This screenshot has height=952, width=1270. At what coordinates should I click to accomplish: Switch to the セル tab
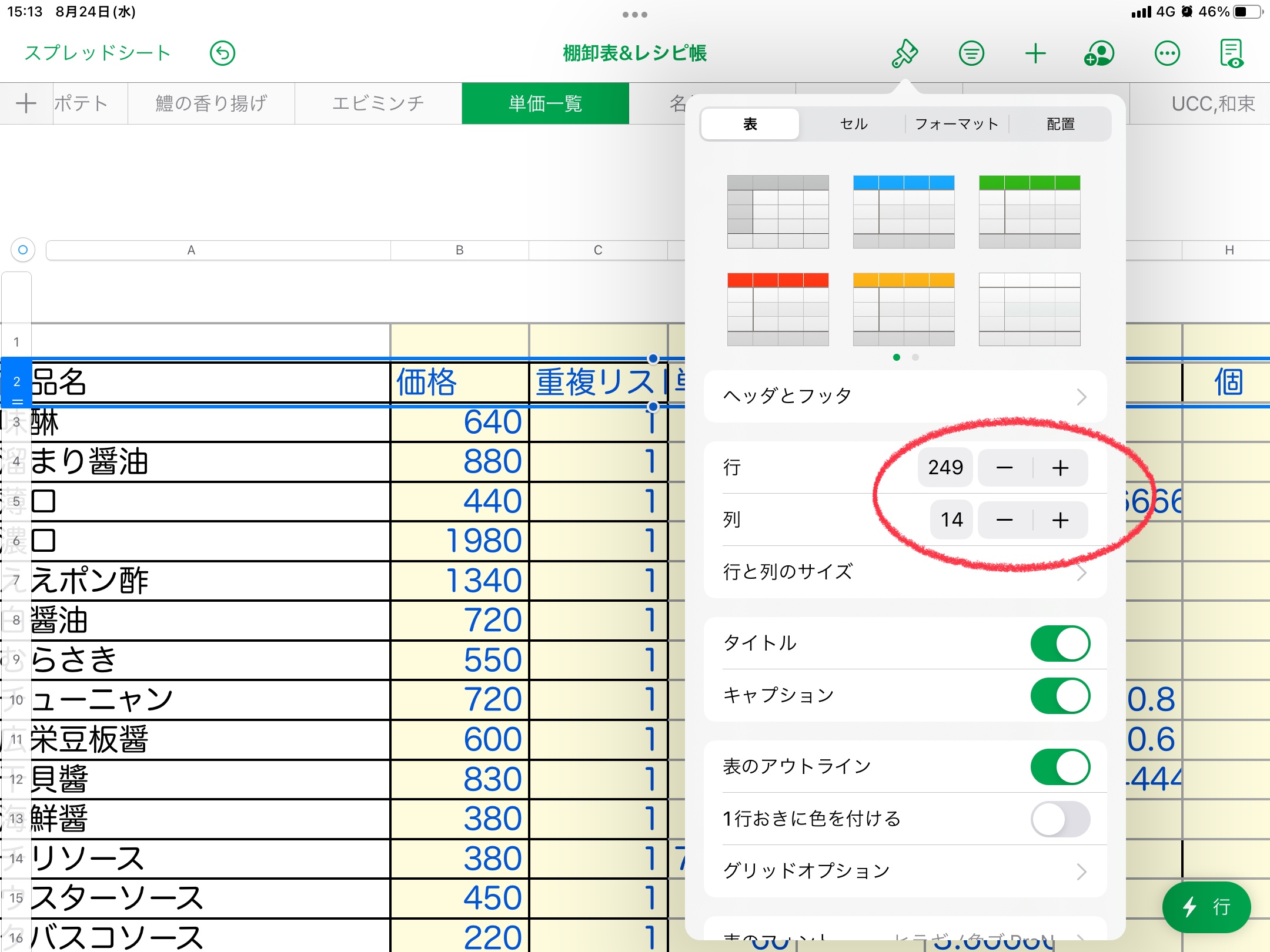854,124
